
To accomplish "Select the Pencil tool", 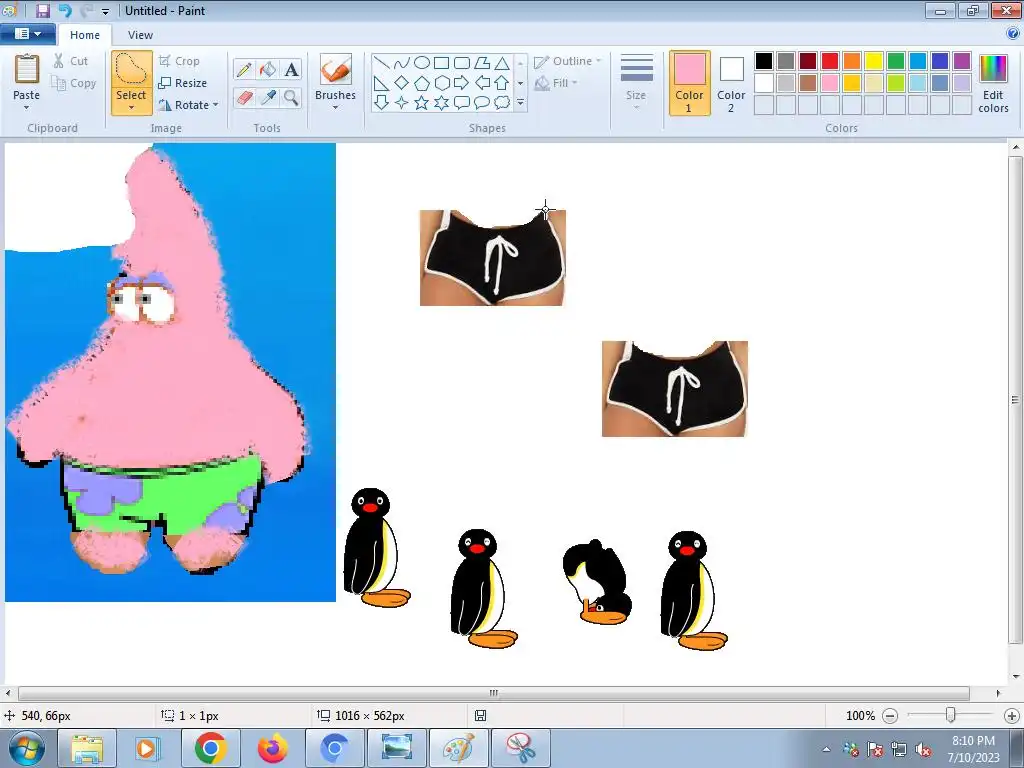I will coord(244,69).
